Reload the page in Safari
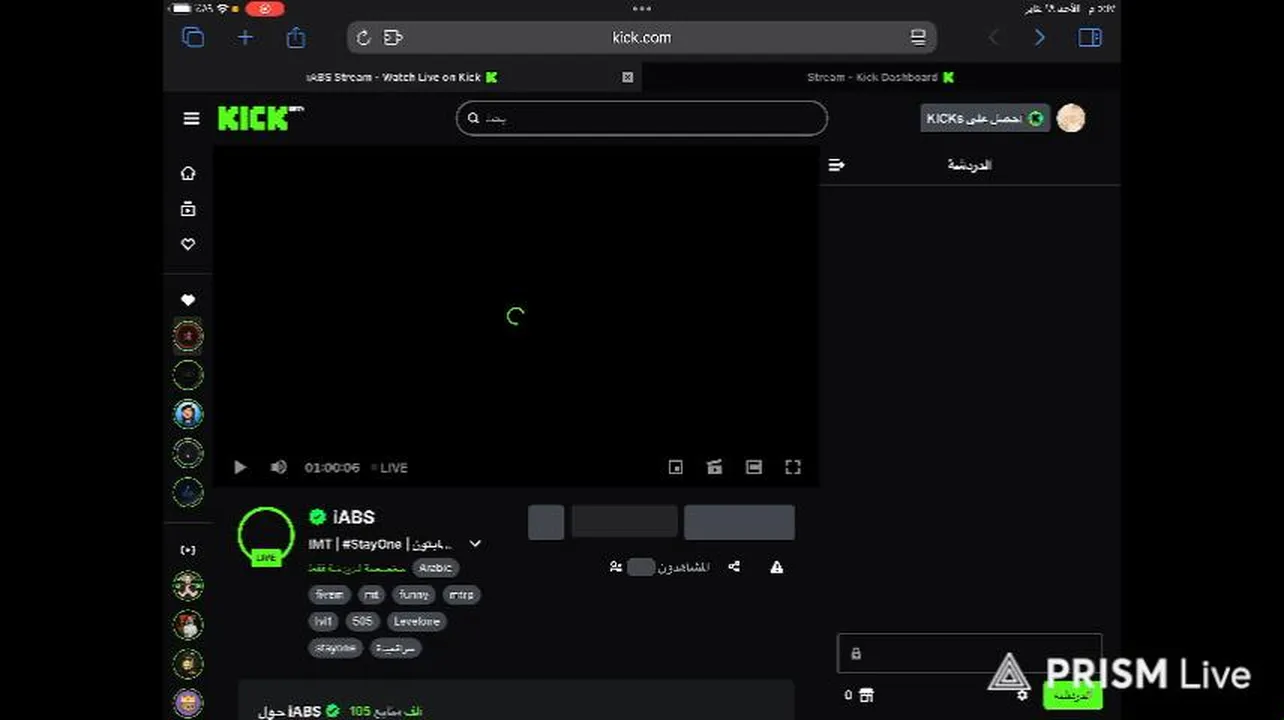The width and height of the screenshot is (1284, 720). (x=363, y=38)
